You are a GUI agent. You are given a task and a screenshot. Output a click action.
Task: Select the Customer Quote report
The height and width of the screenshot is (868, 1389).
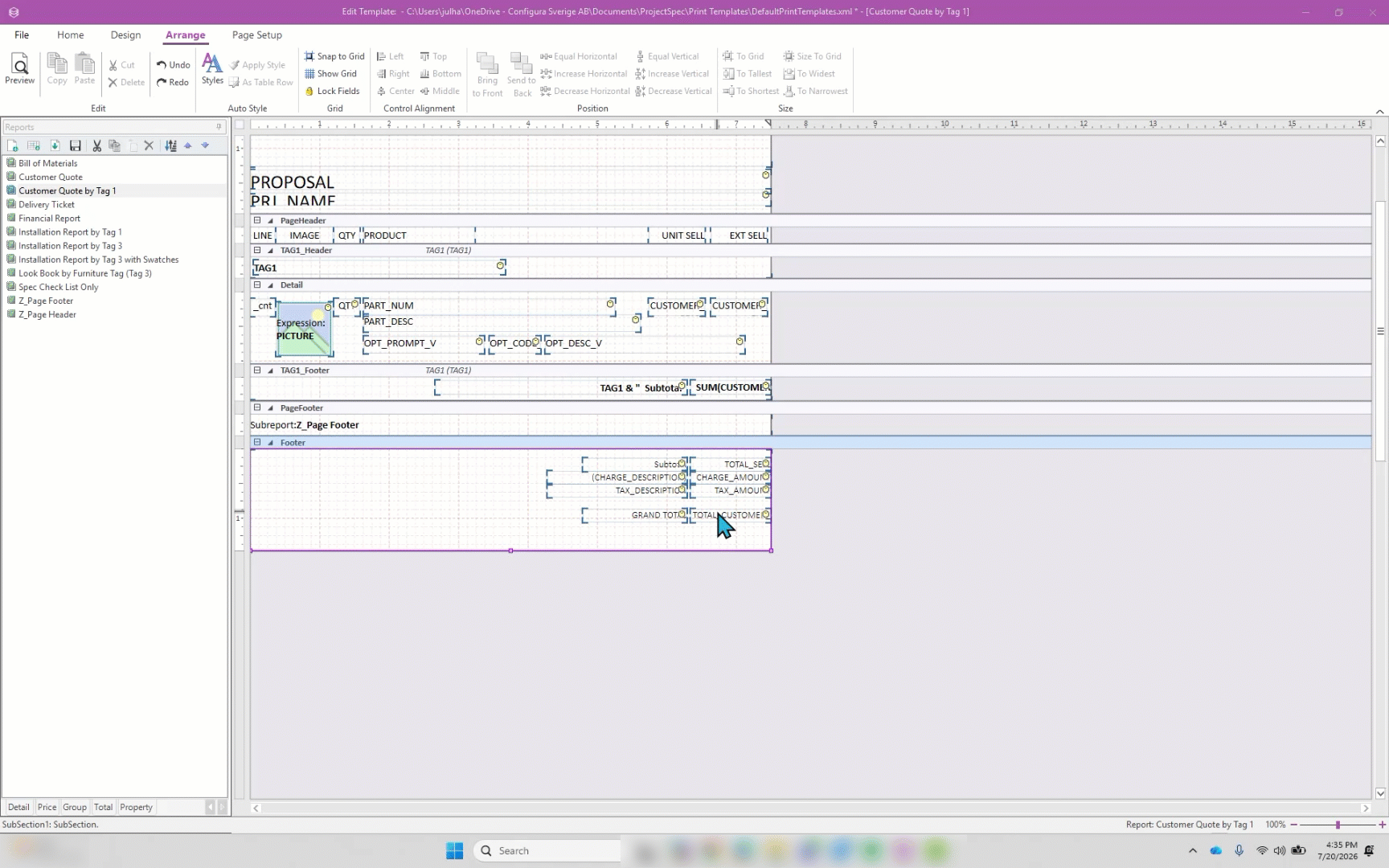pos(51,177)
